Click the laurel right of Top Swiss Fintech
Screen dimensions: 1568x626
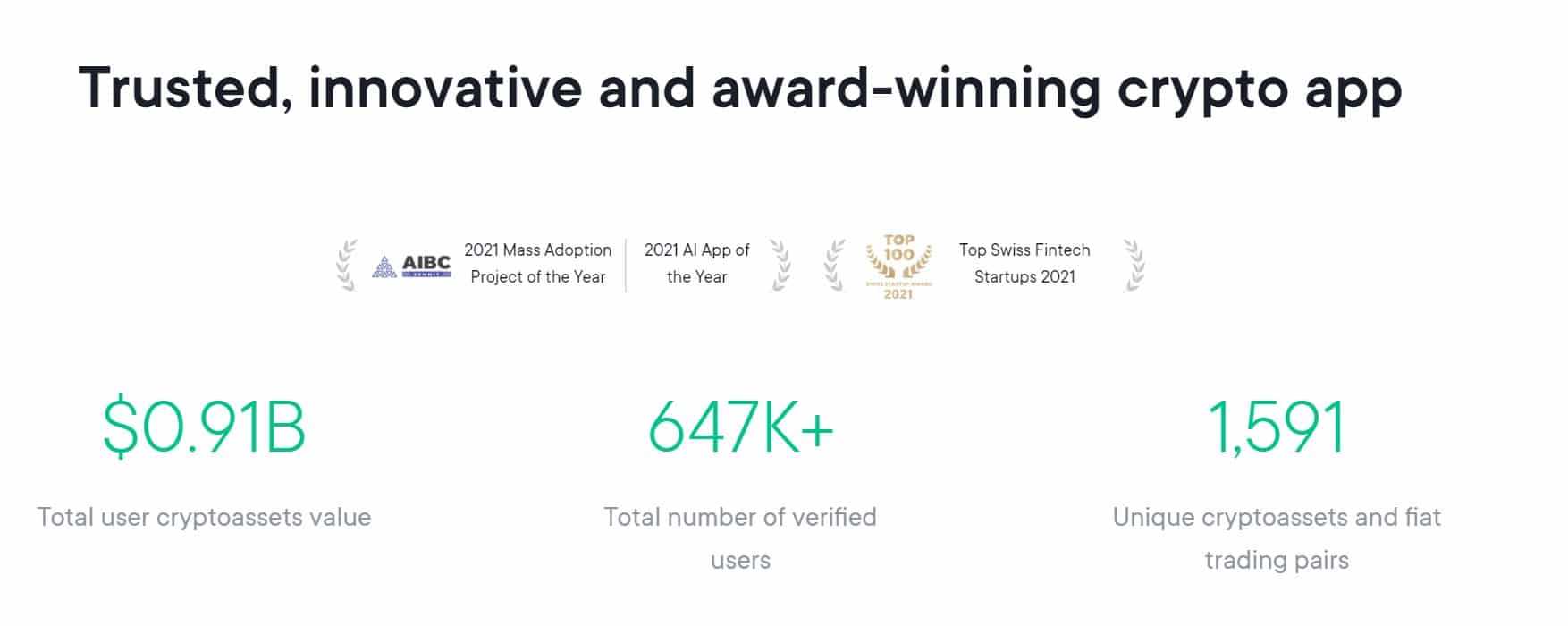tap(1134, 265)
